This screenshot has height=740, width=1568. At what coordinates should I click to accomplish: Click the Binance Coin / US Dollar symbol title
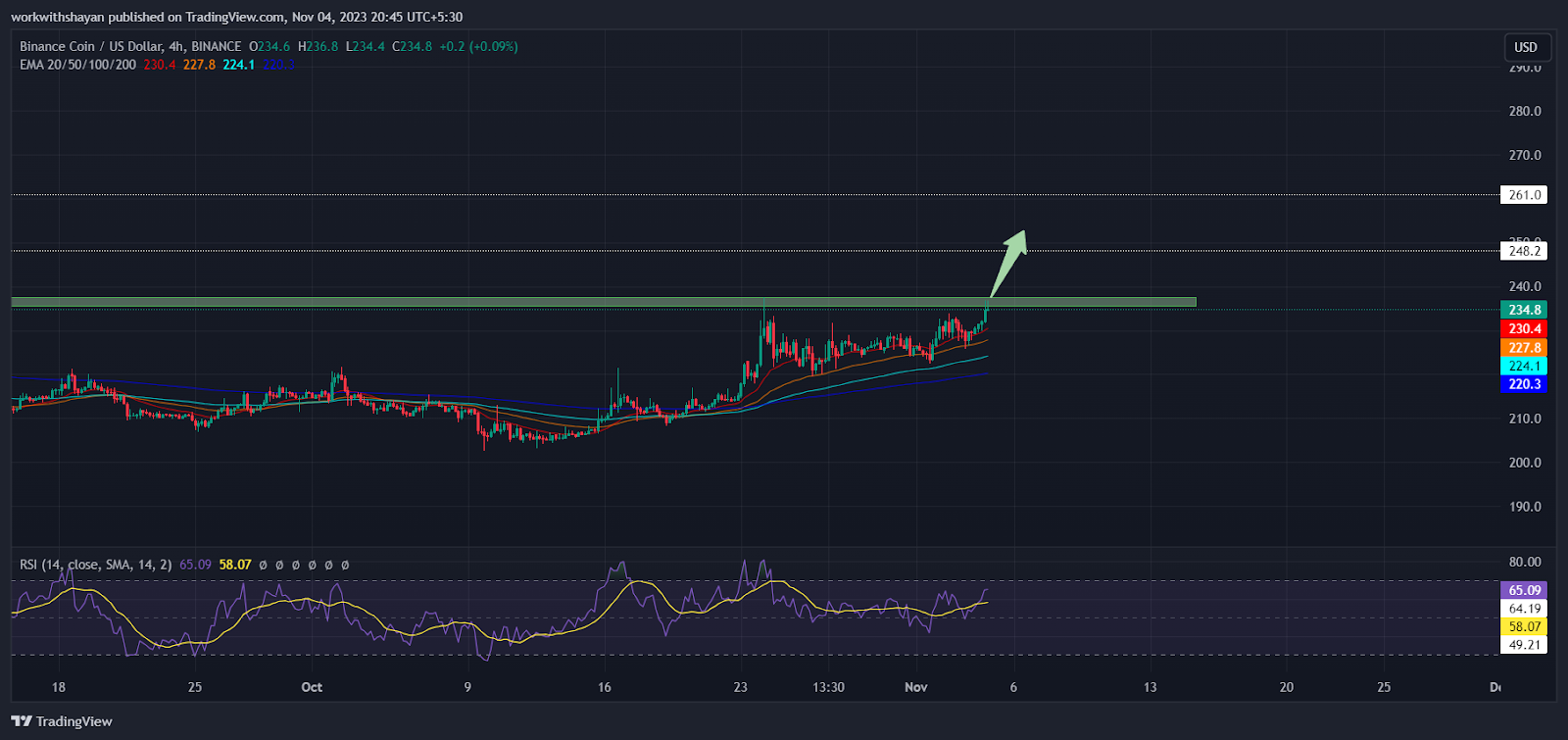[x=130, y=46]
